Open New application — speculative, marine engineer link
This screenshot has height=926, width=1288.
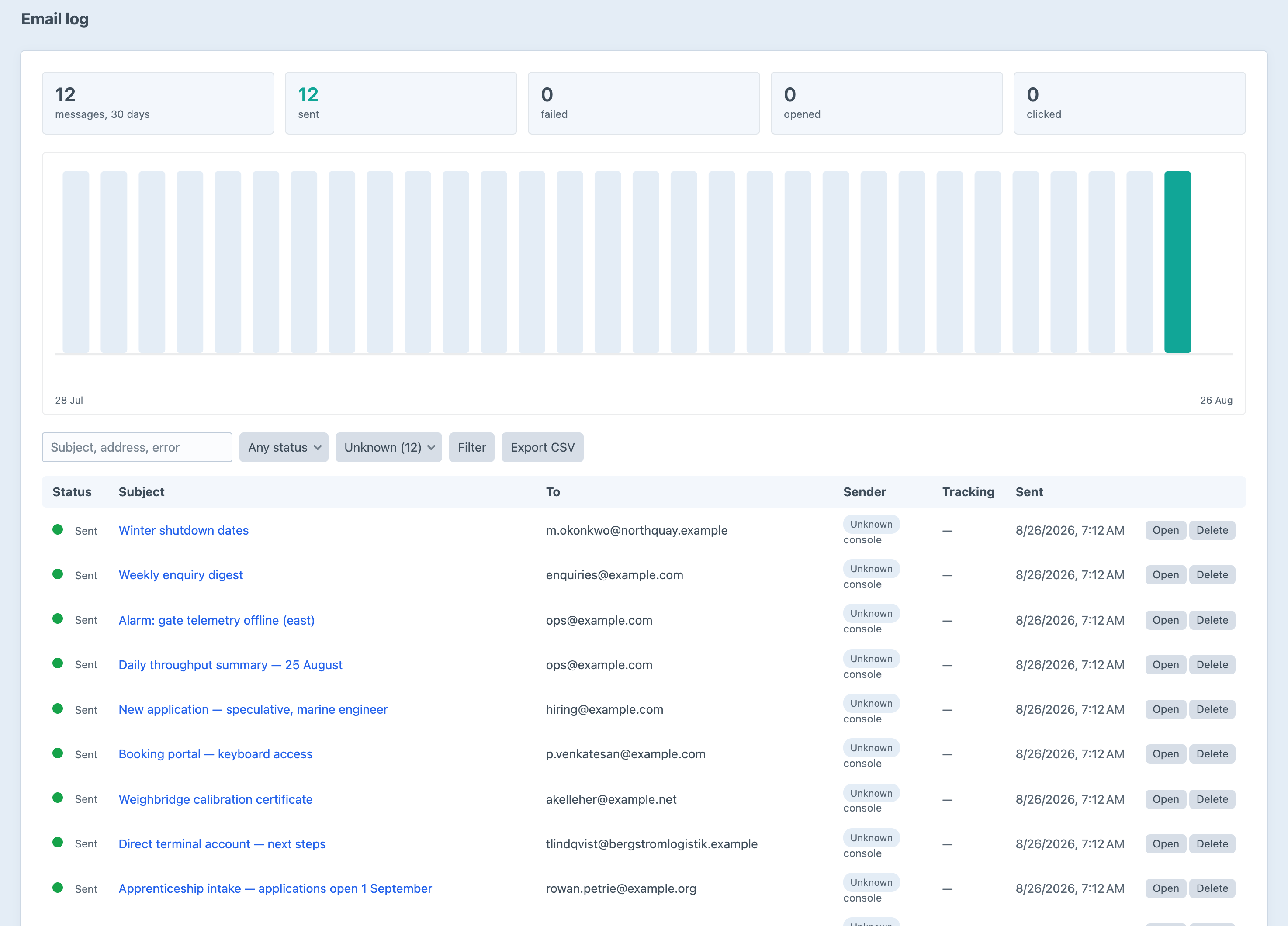tap(253, 710)
